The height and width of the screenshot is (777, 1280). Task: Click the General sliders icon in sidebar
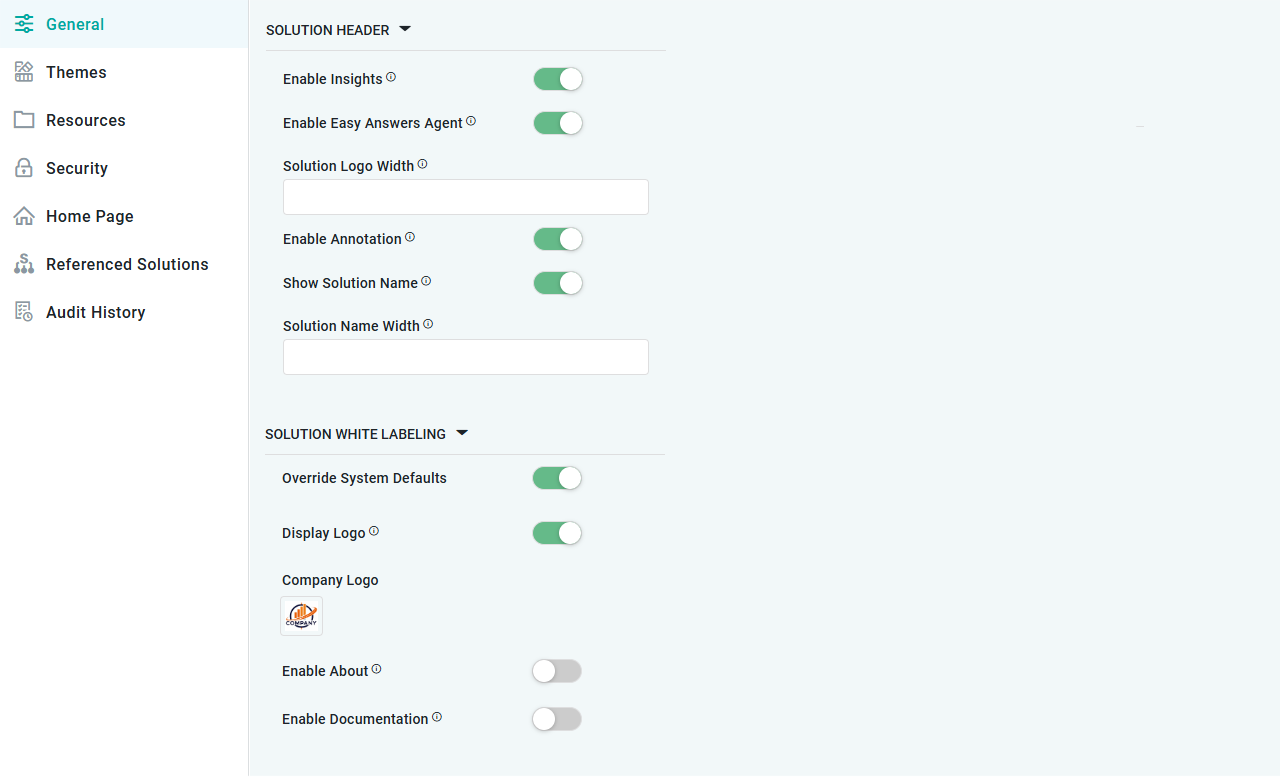24,24
